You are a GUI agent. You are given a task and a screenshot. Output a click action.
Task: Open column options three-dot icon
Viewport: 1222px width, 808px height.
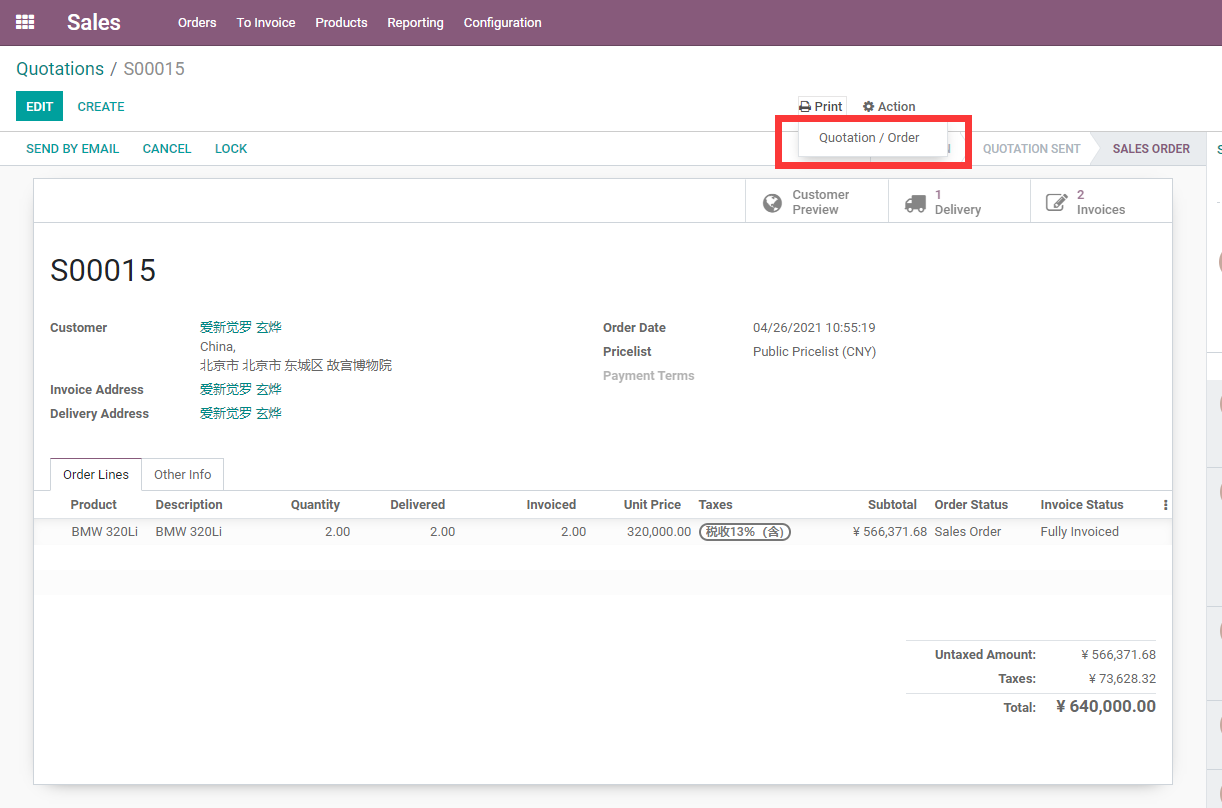(x=1165, y=505)
